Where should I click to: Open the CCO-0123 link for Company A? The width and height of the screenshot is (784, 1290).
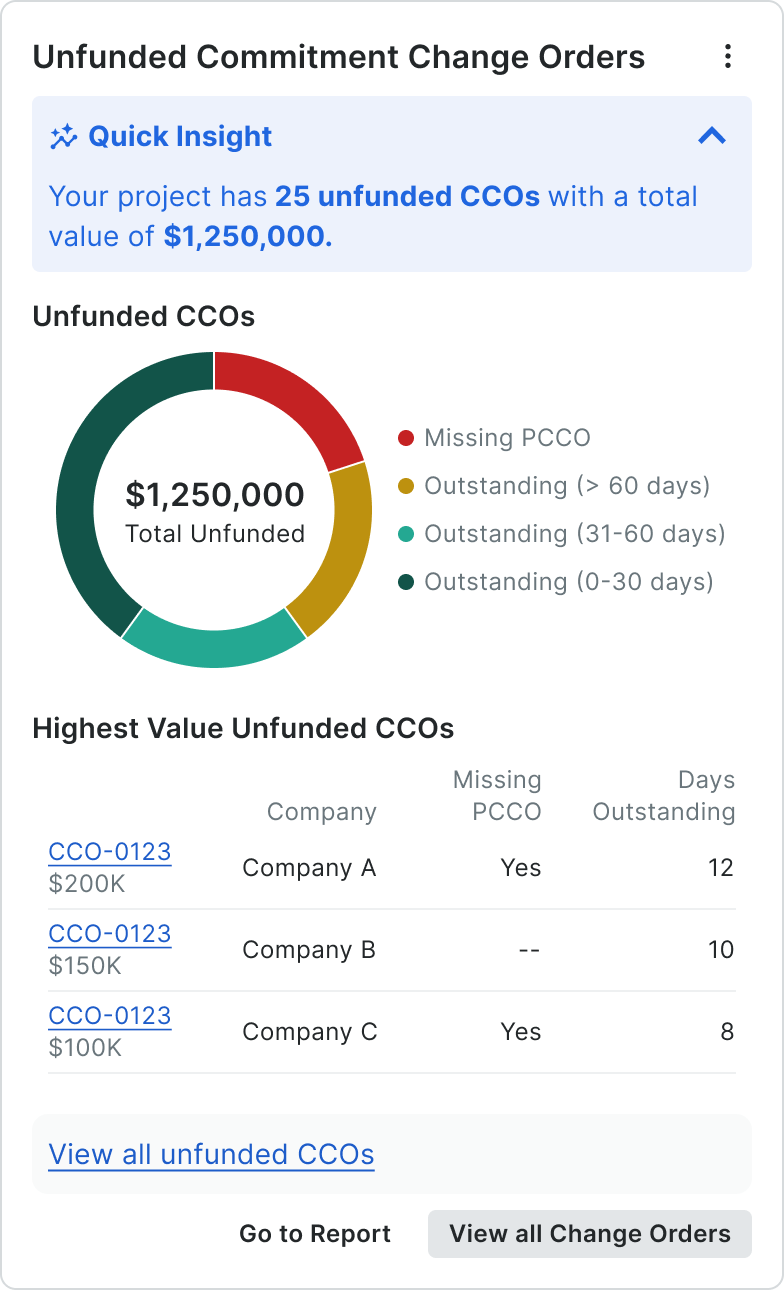coord(110,852)
